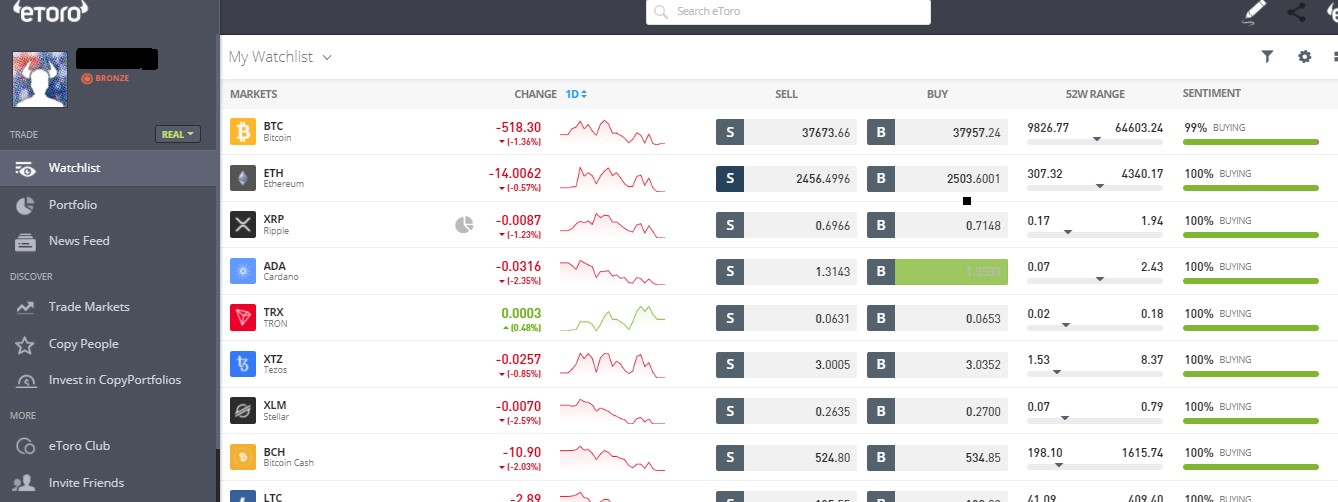Click the News Feed icon in sidebar
The width and height of the screenshot is (1338, 502).
(26, 241)
